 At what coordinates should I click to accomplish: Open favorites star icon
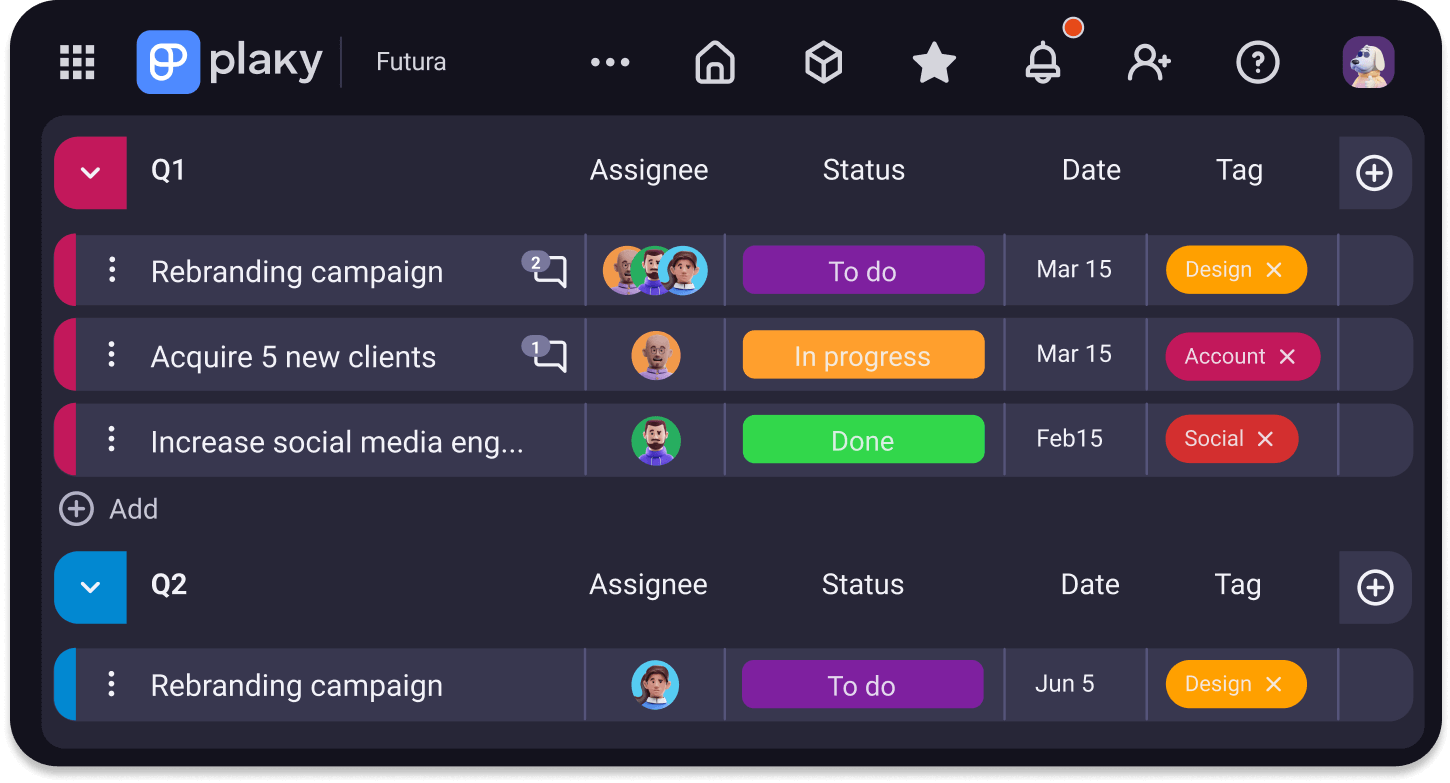tap(934, 63)
